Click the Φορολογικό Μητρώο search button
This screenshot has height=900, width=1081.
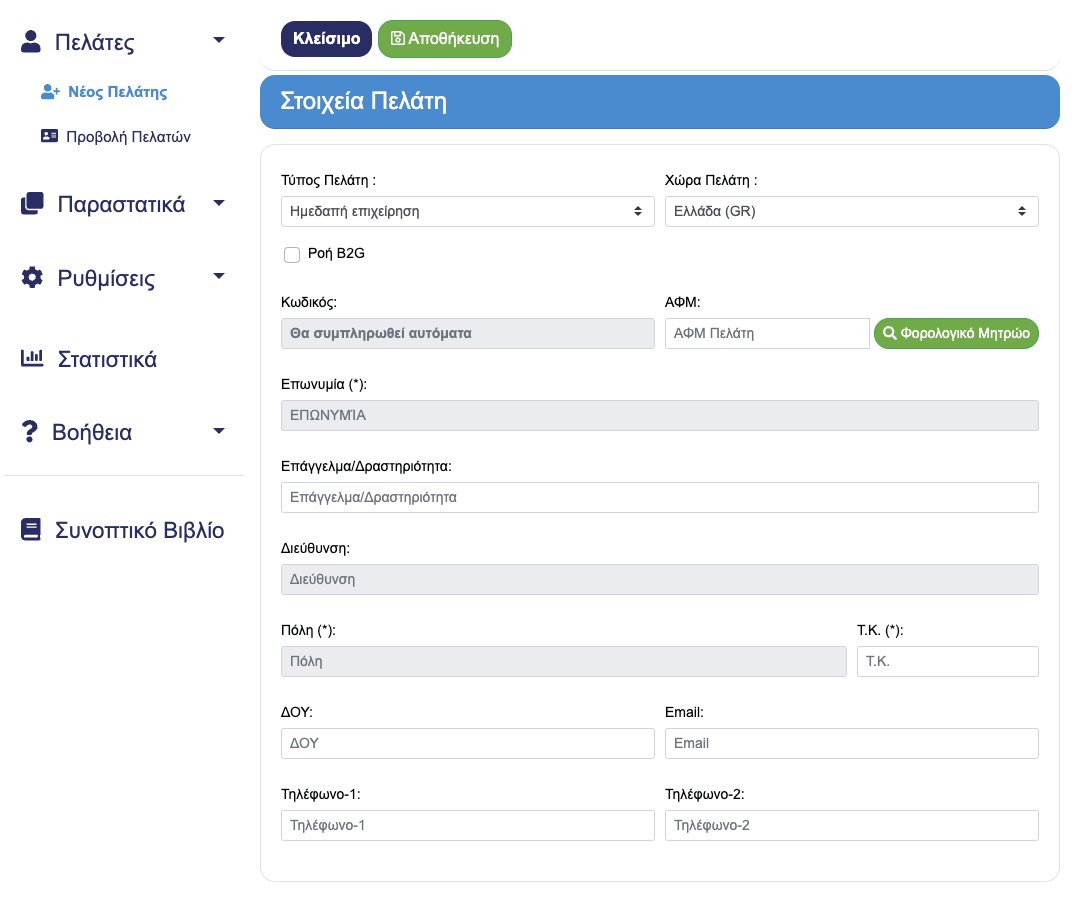click(x=956, y=333)
